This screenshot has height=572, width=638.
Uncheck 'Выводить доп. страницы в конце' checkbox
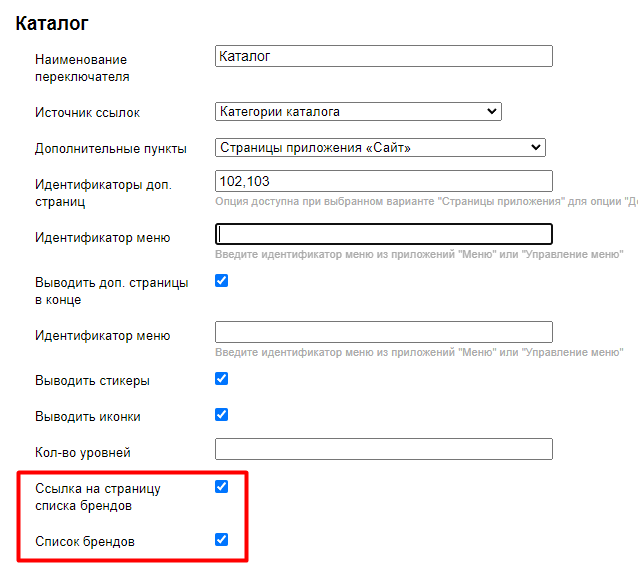point(222,281)
